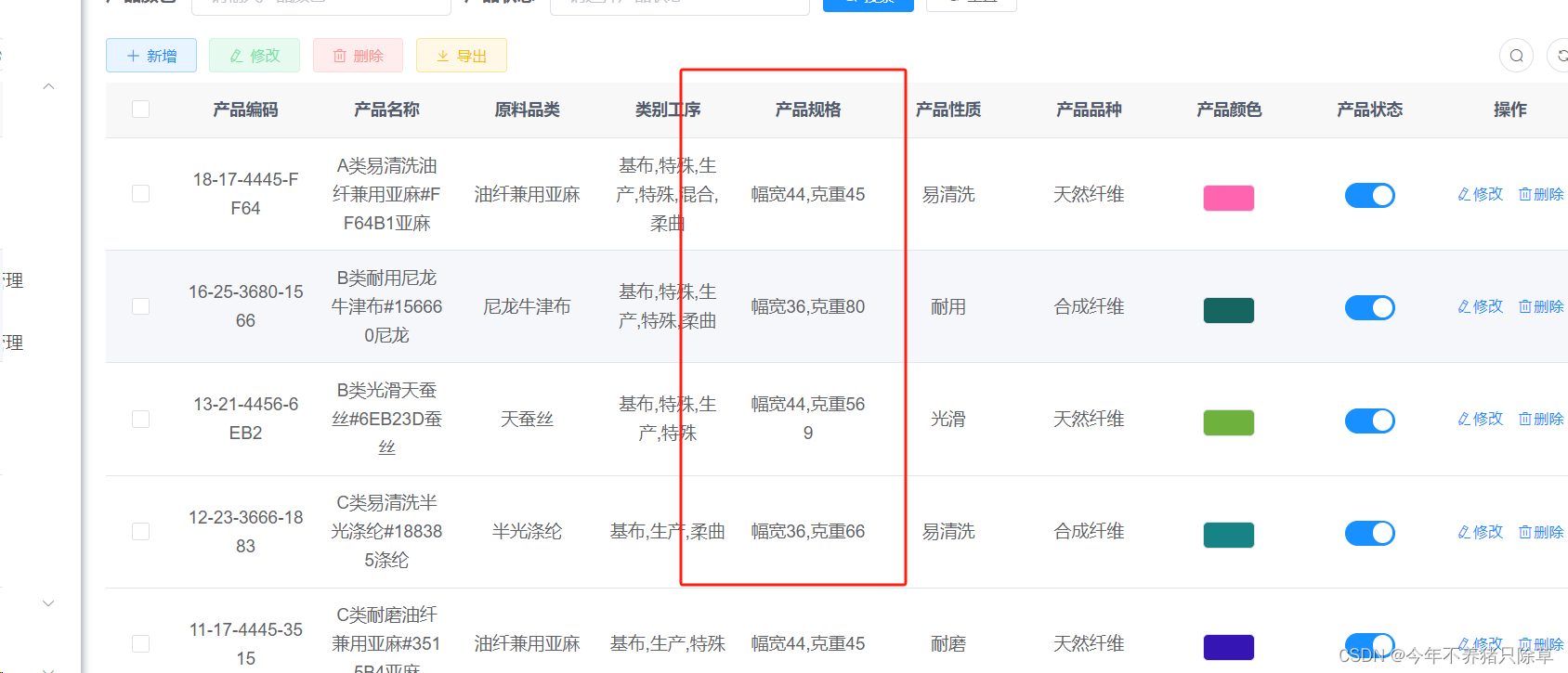The height and width of the screenshot is (673, 1568).
Task: Click 修改 link in 尼龙牛津布 row
Action: point(1481,306)
